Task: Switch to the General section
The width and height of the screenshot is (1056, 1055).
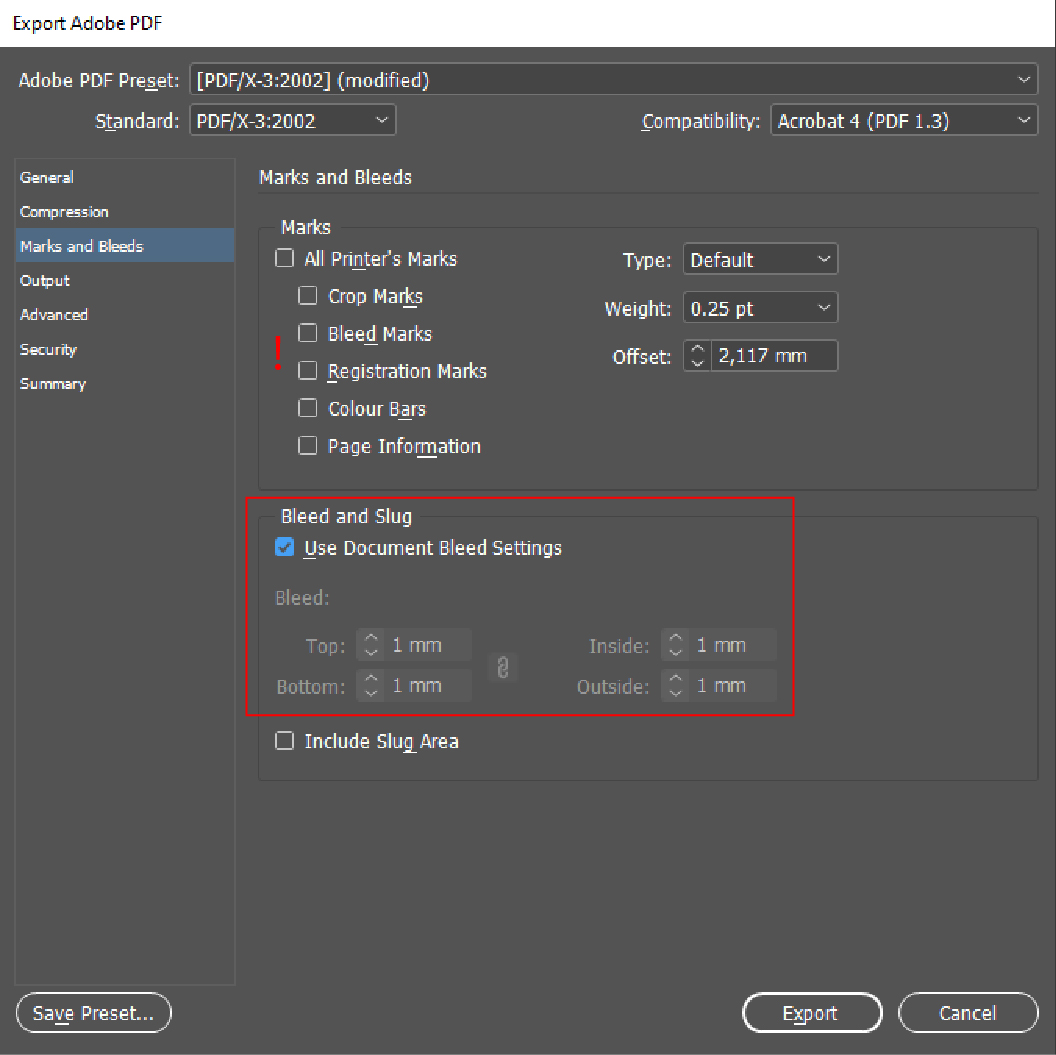Action: pyautogui.click(x=47, y=178)
